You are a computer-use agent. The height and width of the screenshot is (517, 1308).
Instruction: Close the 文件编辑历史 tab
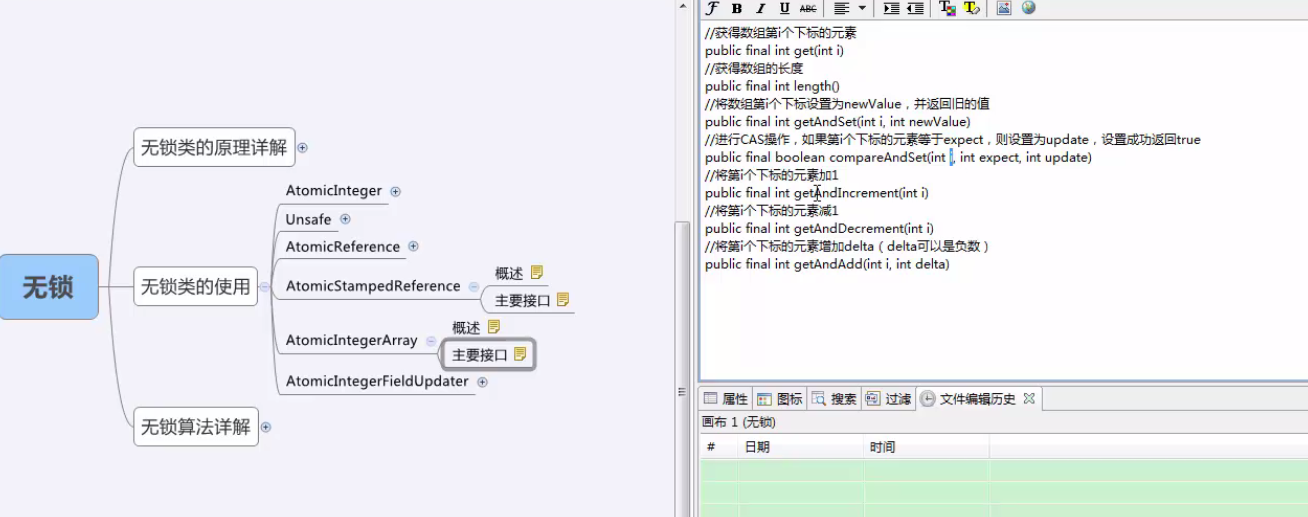click(1029, 398)
